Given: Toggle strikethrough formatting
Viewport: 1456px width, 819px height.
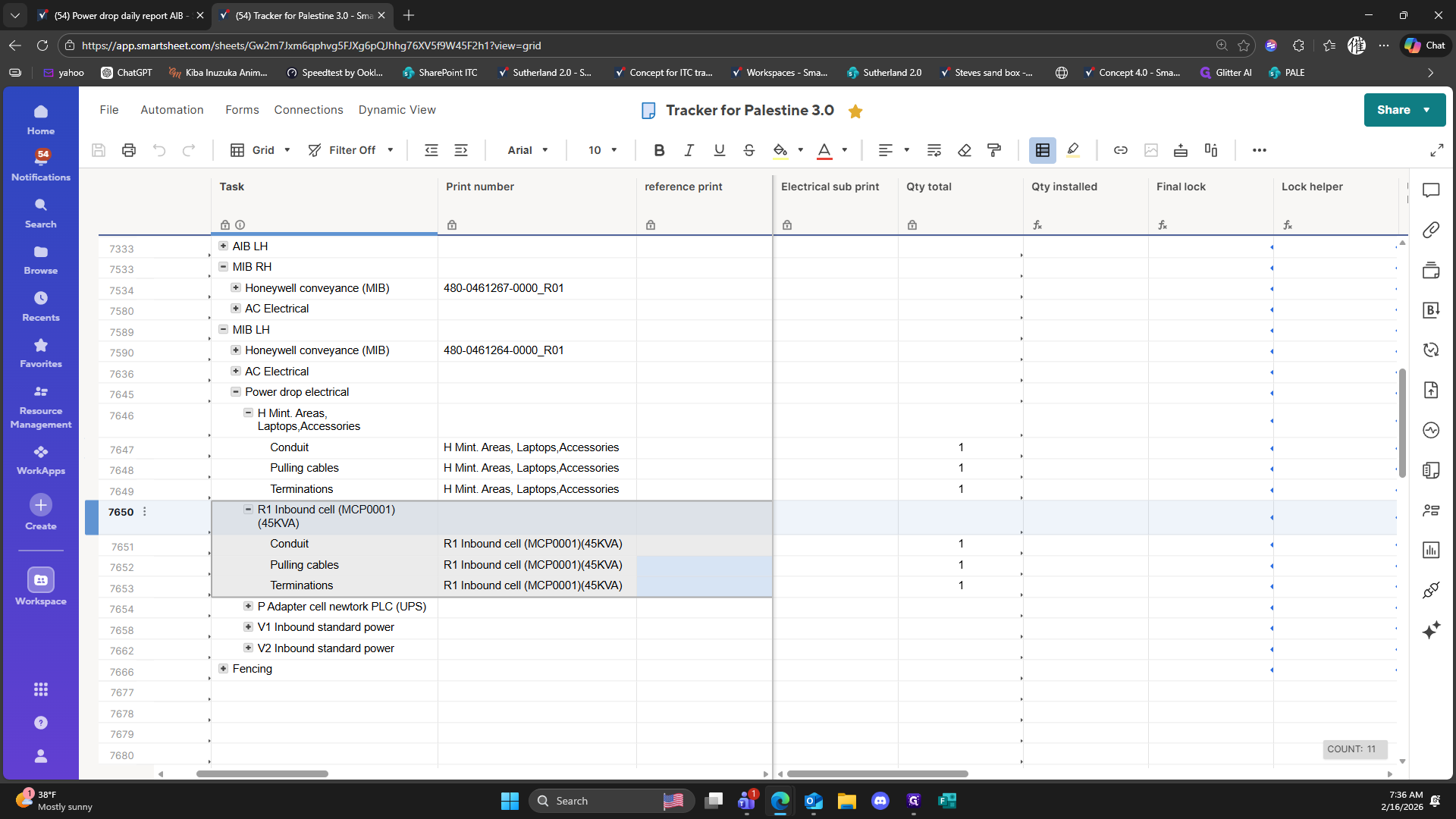Looking at the screenshot, I should tap(749, 150).
